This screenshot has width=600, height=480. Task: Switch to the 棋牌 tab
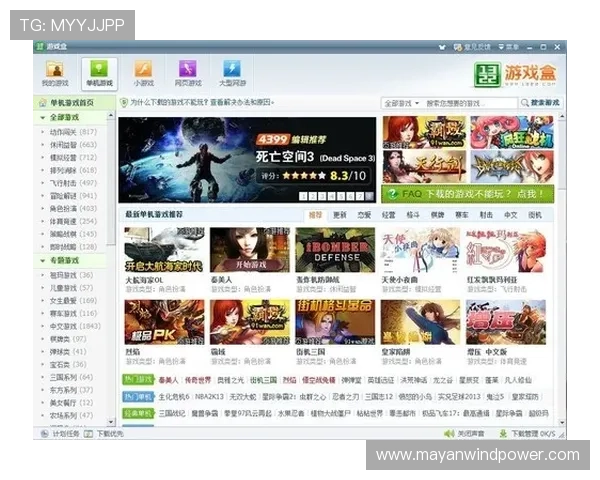click(x=437, y=215)
